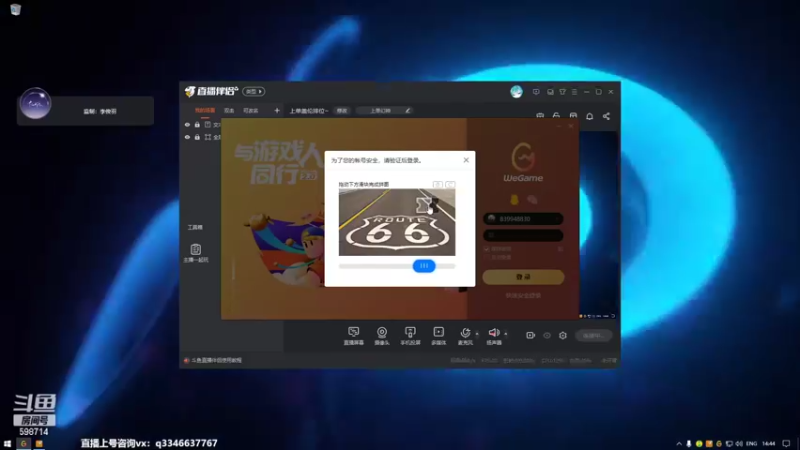
Task: Click the start streaming button at bottom right
Action: [x=594, y=335]
